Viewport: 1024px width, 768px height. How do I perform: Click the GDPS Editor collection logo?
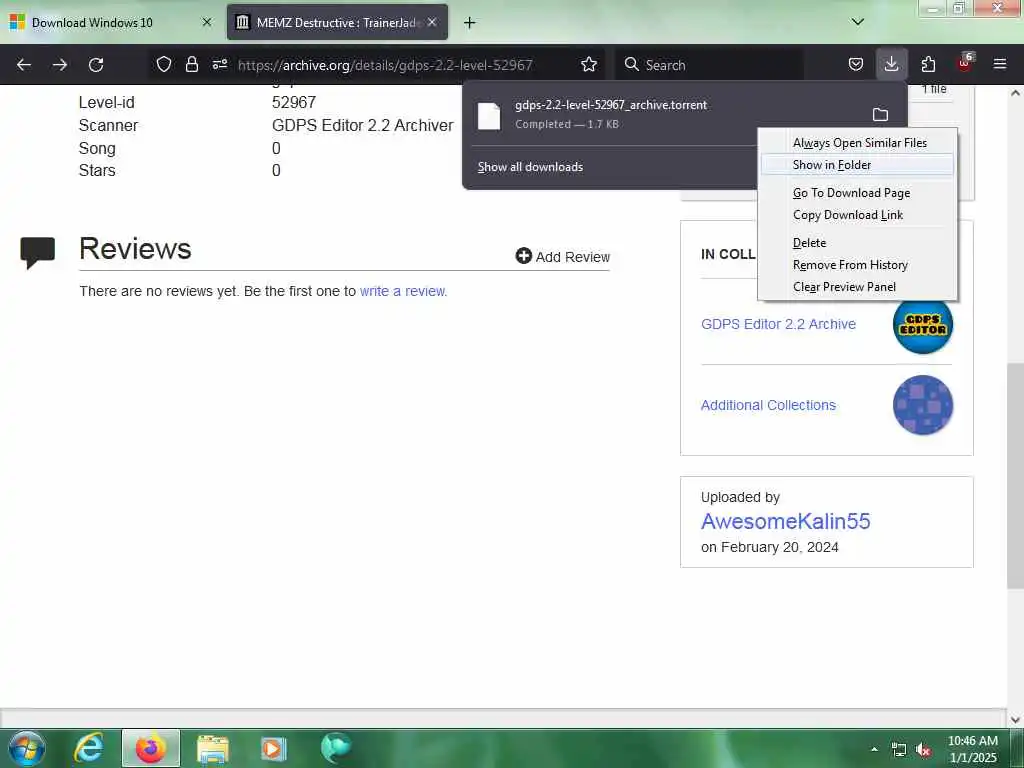pyautogui.click(x=923, y=325)
